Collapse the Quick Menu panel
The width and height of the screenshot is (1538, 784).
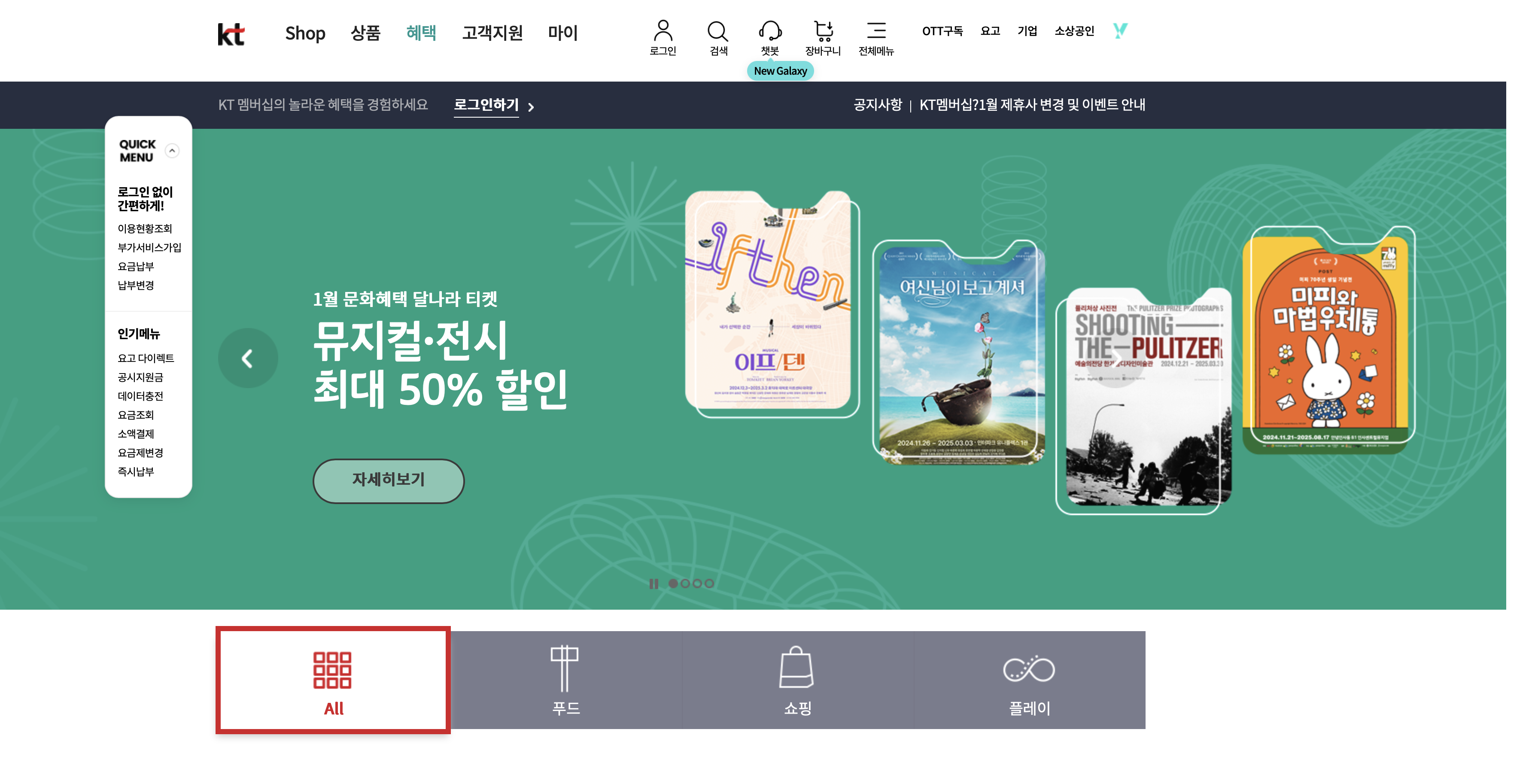172,150
